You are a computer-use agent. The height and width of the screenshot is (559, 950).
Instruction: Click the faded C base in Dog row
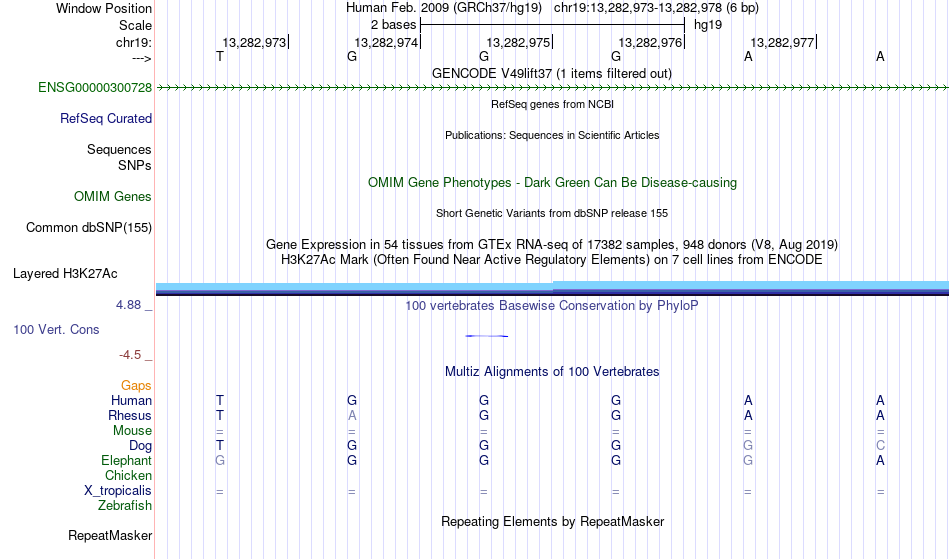tap(880, 446)
